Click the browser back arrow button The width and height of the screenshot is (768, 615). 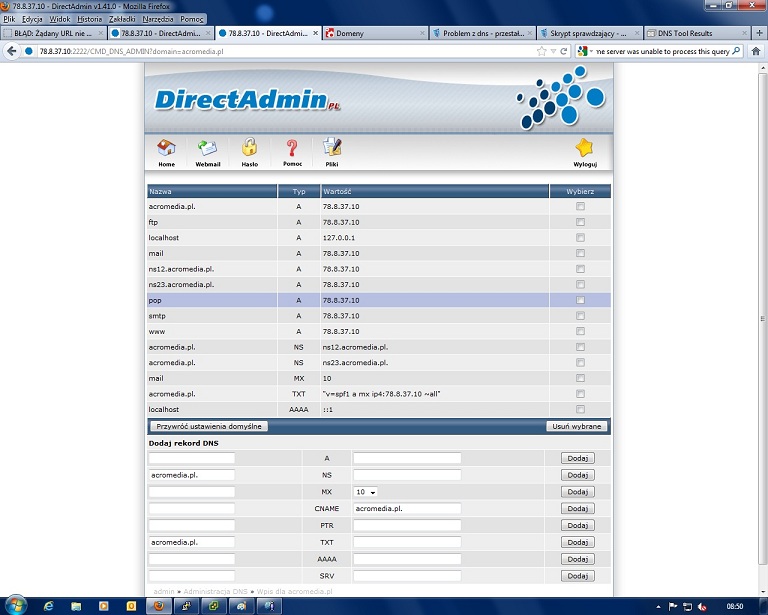(12, 51)
